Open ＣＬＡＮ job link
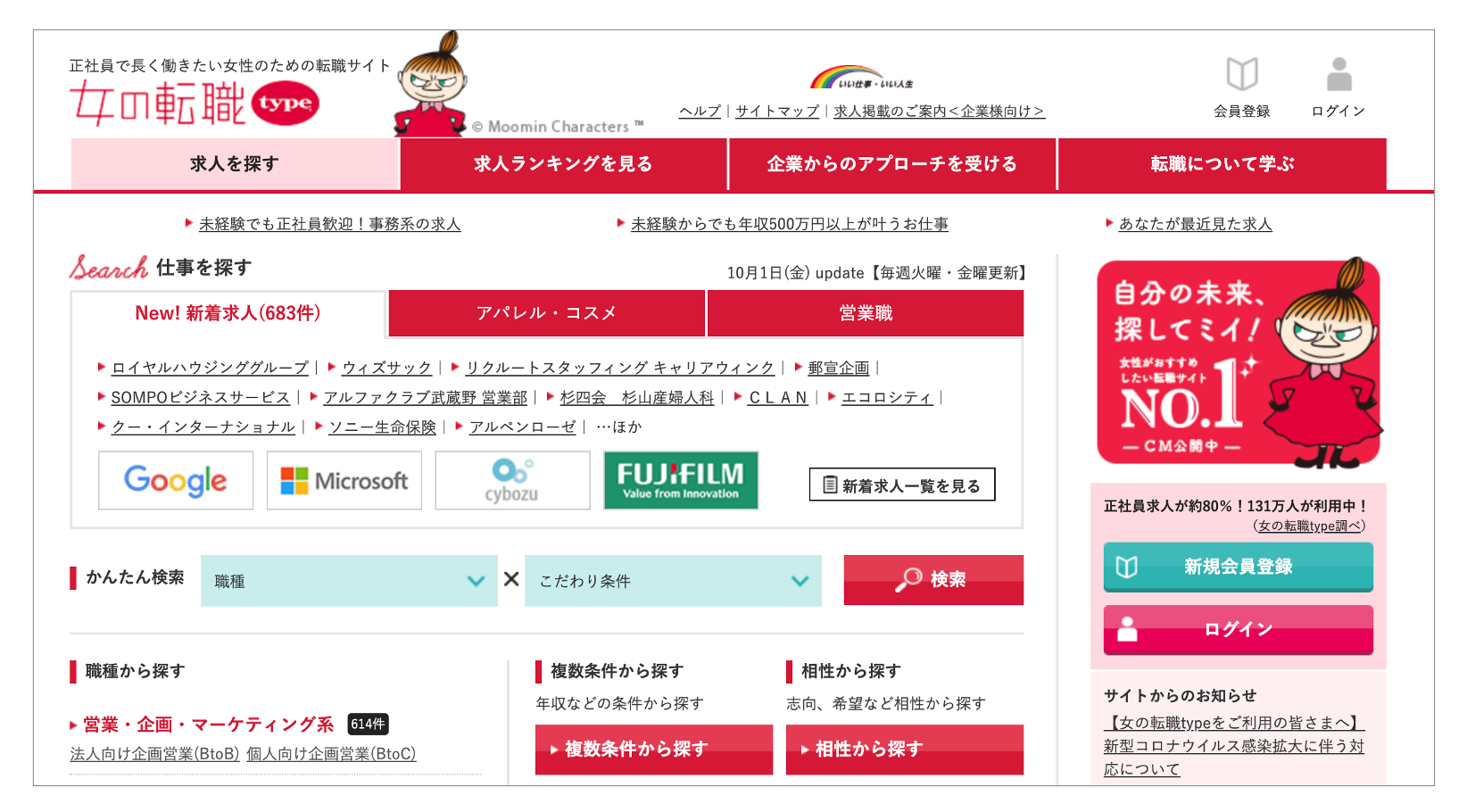The image size is (1467, 812). [x=778, y=397]
